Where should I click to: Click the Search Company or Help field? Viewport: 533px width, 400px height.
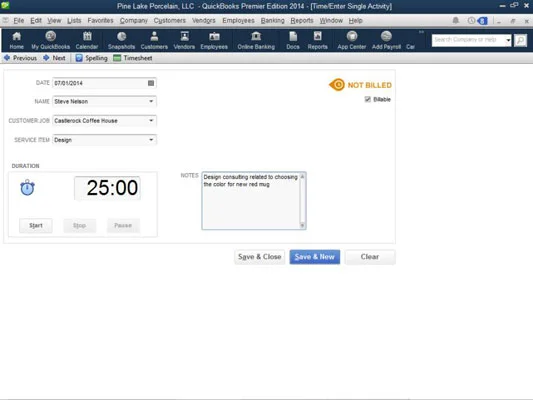coord(468,40)
